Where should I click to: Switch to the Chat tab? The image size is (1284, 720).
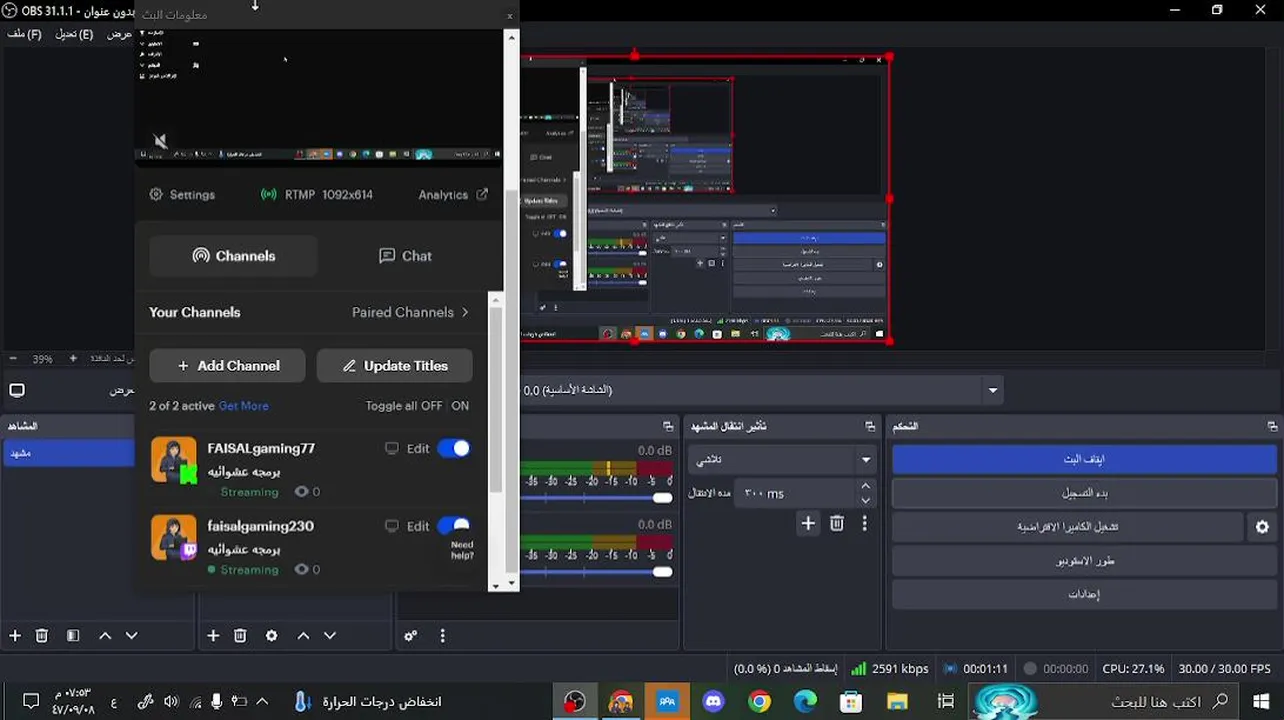(x=405, y=256)
